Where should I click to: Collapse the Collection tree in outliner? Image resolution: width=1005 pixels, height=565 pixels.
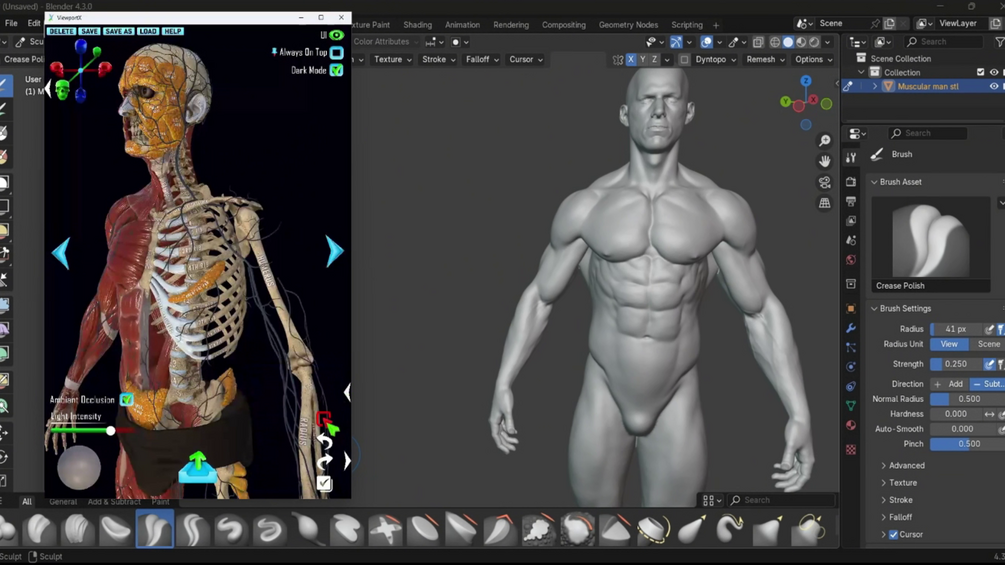(861, 72)
